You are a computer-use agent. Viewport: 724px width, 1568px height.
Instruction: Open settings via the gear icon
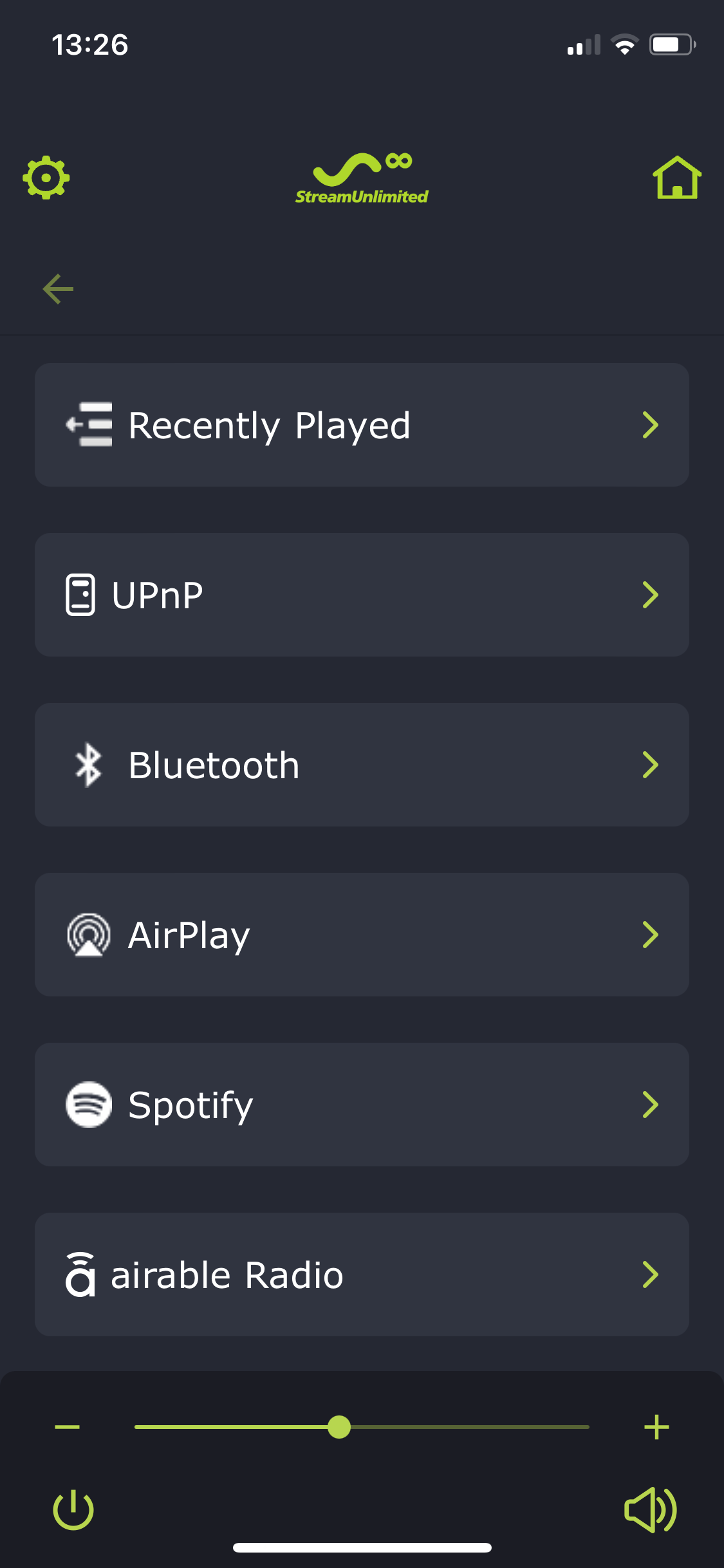[x=46, y=177]
